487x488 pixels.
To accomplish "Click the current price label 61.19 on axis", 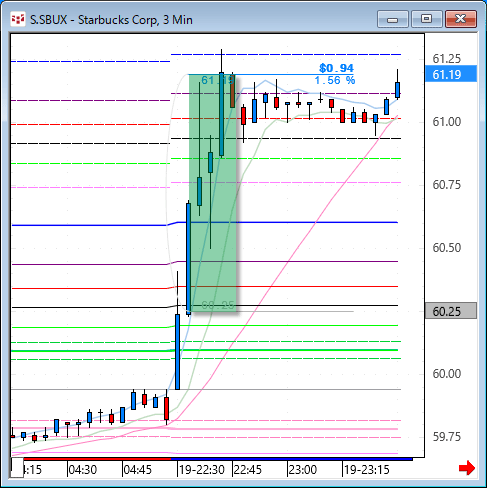I will [x=451, y=74].
